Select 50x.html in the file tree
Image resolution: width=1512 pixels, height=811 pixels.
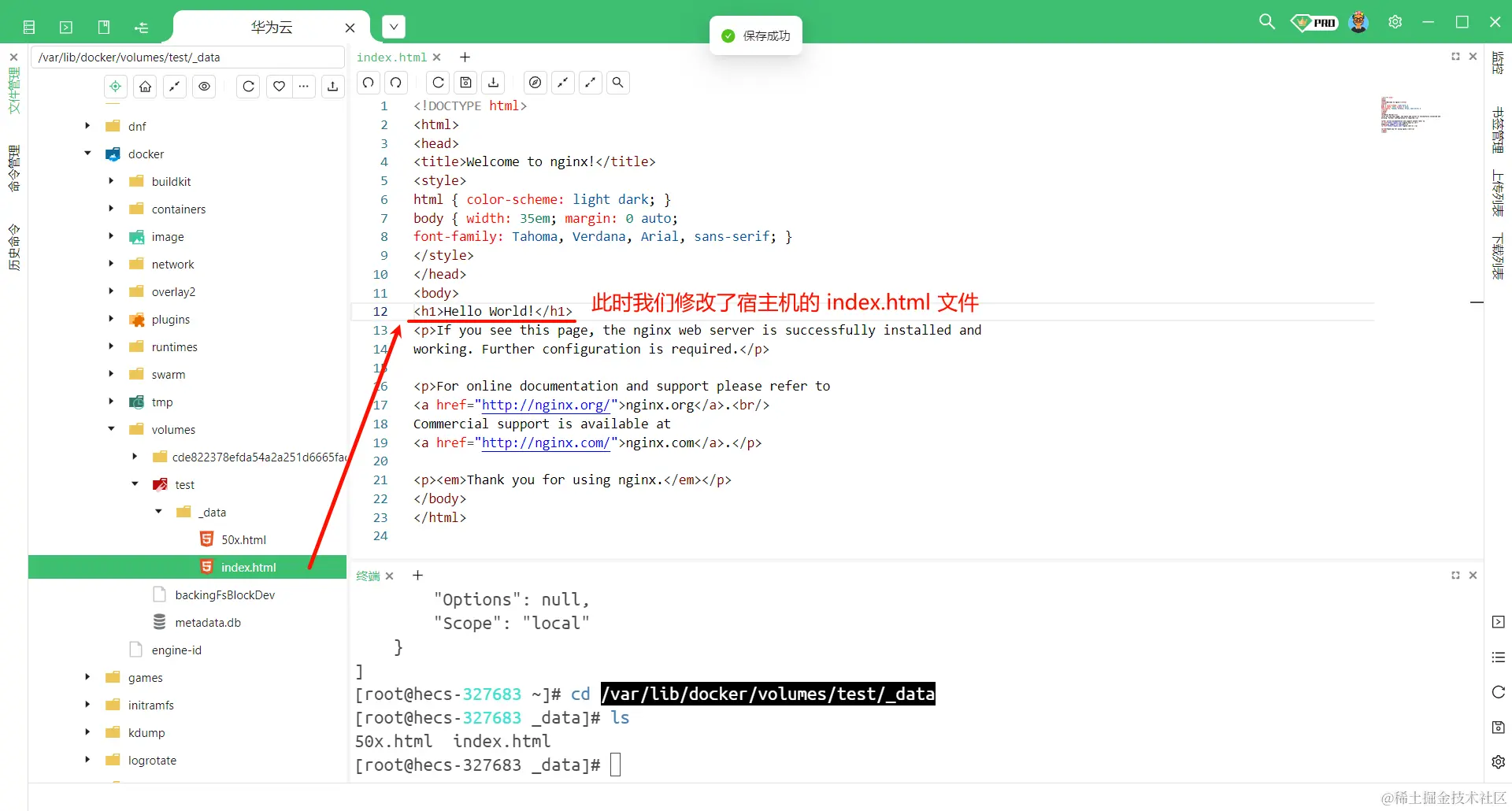243,539
